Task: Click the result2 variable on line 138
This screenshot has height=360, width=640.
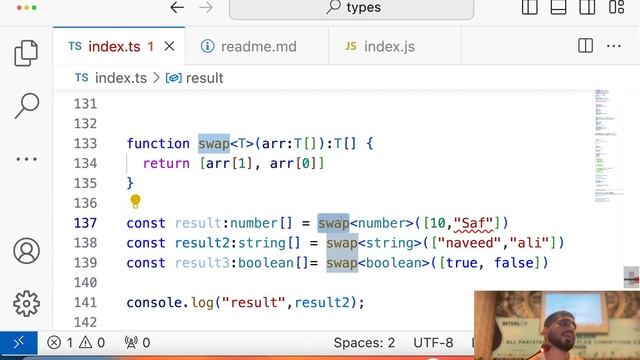Action: pos(202,243)
